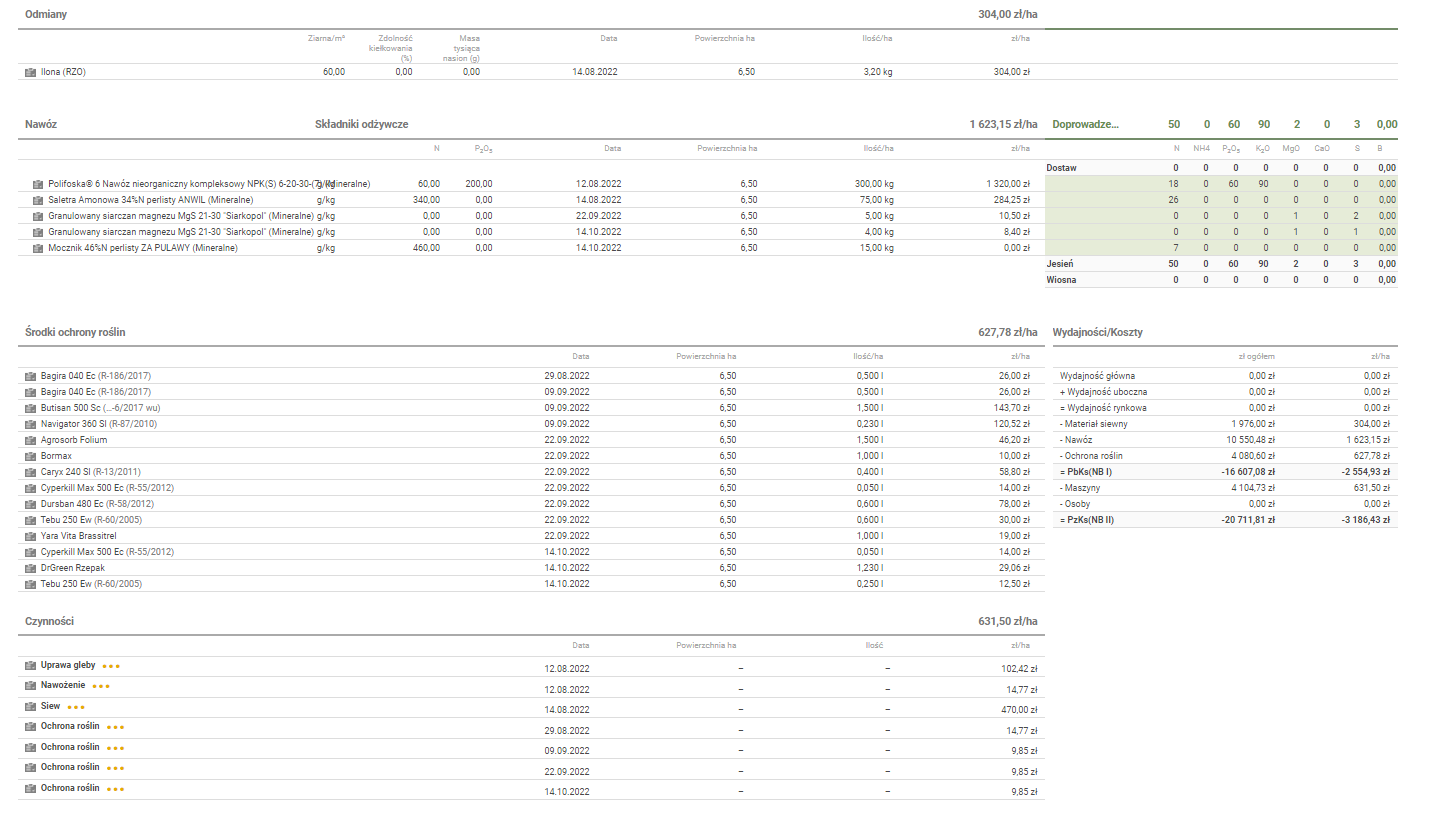
Task: Expand the three dots next to Nawożenie
Action: [x=101, y=687]
